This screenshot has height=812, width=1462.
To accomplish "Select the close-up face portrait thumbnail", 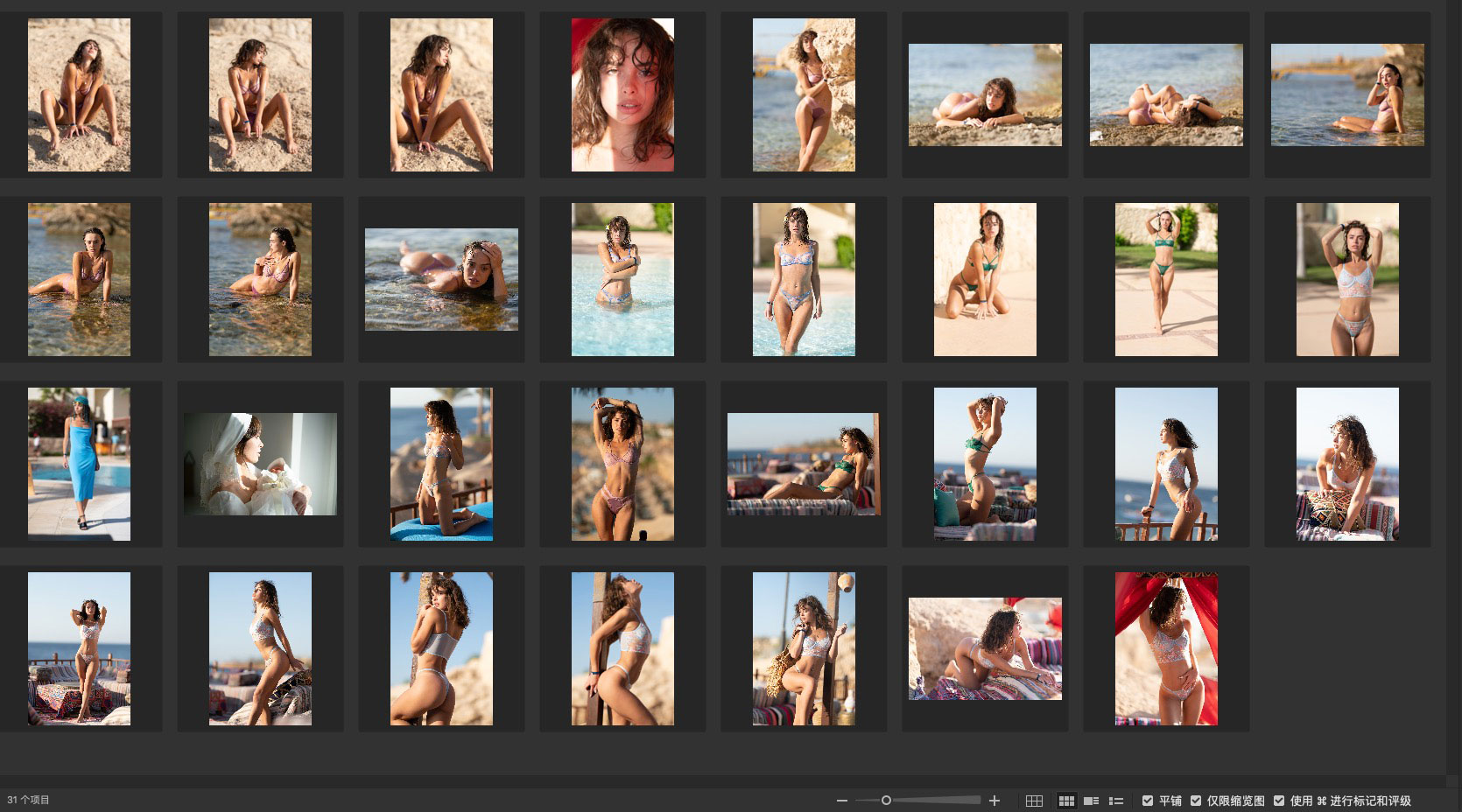I will pos(622,94).
